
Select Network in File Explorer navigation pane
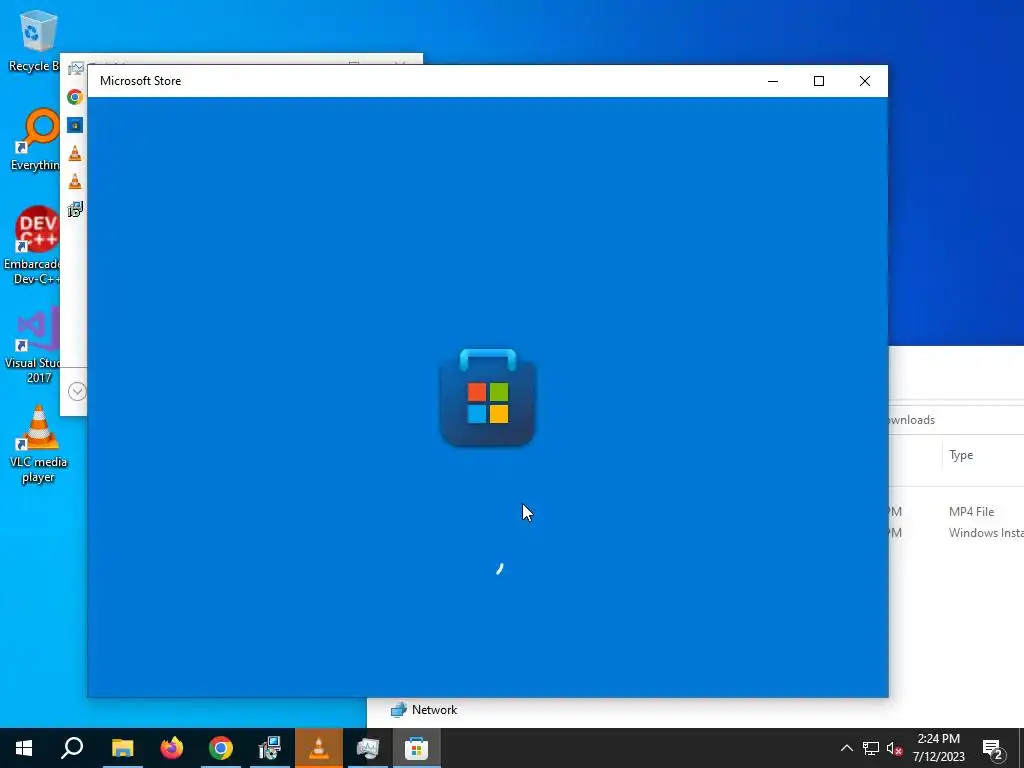[424, 710]
